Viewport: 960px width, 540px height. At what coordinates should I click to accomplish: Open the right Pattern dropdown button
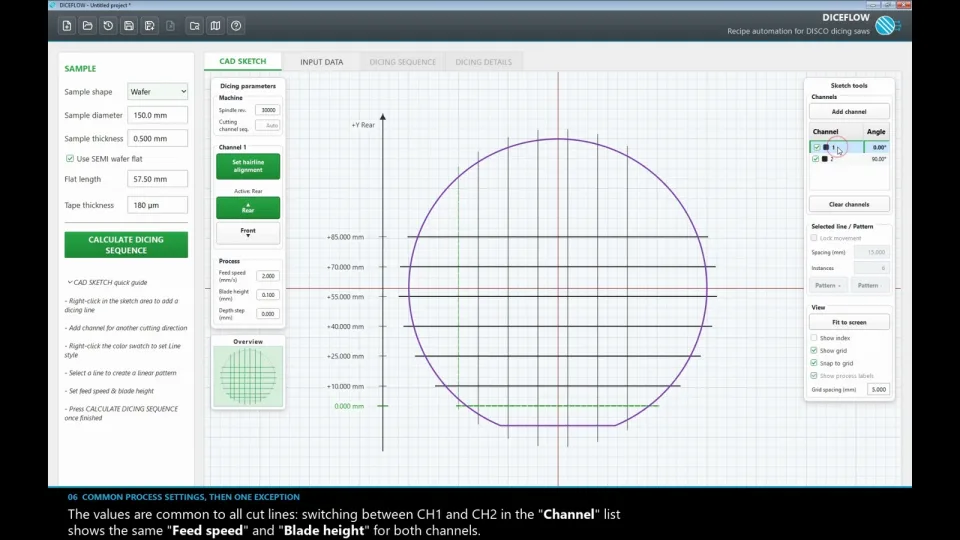[x=869, y=285]
